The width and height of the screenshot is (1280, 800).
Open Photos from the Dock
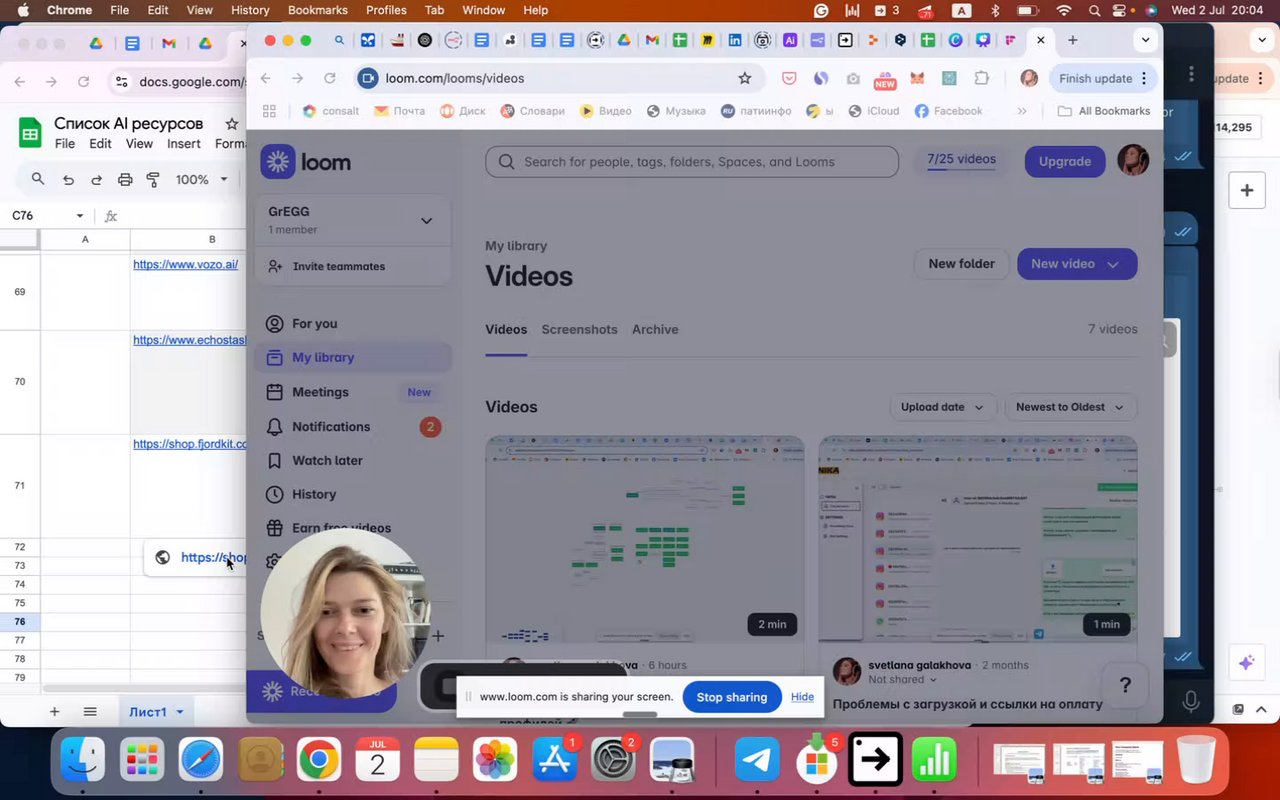point(495,761)
